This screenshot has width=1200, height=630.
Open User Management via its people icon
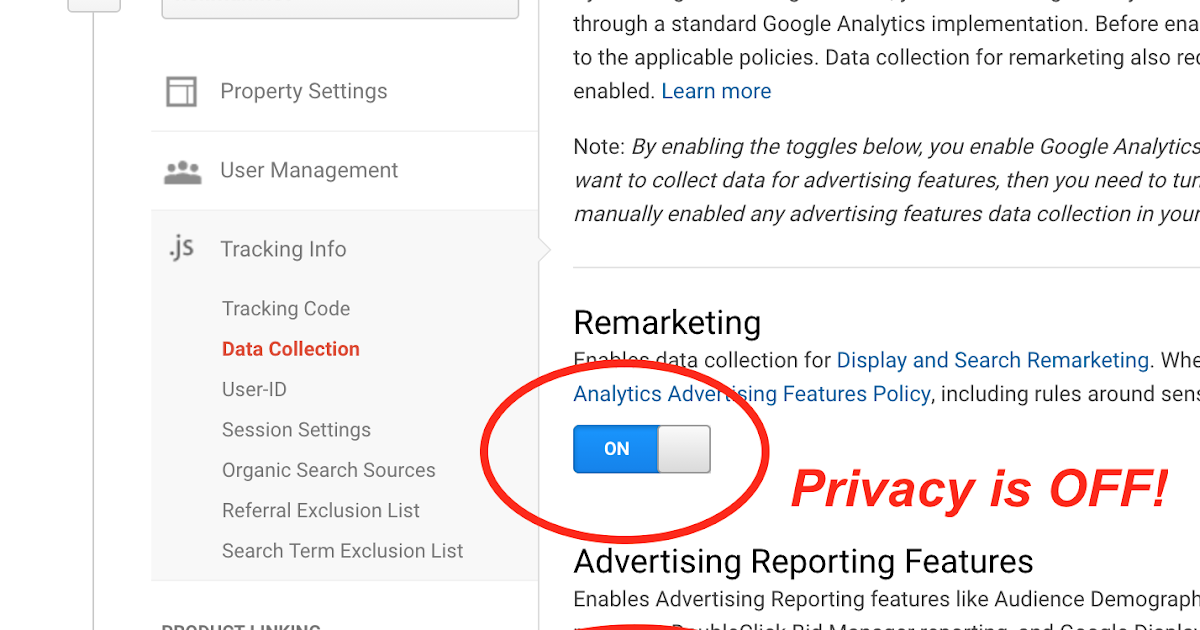[x=184, y=170]
